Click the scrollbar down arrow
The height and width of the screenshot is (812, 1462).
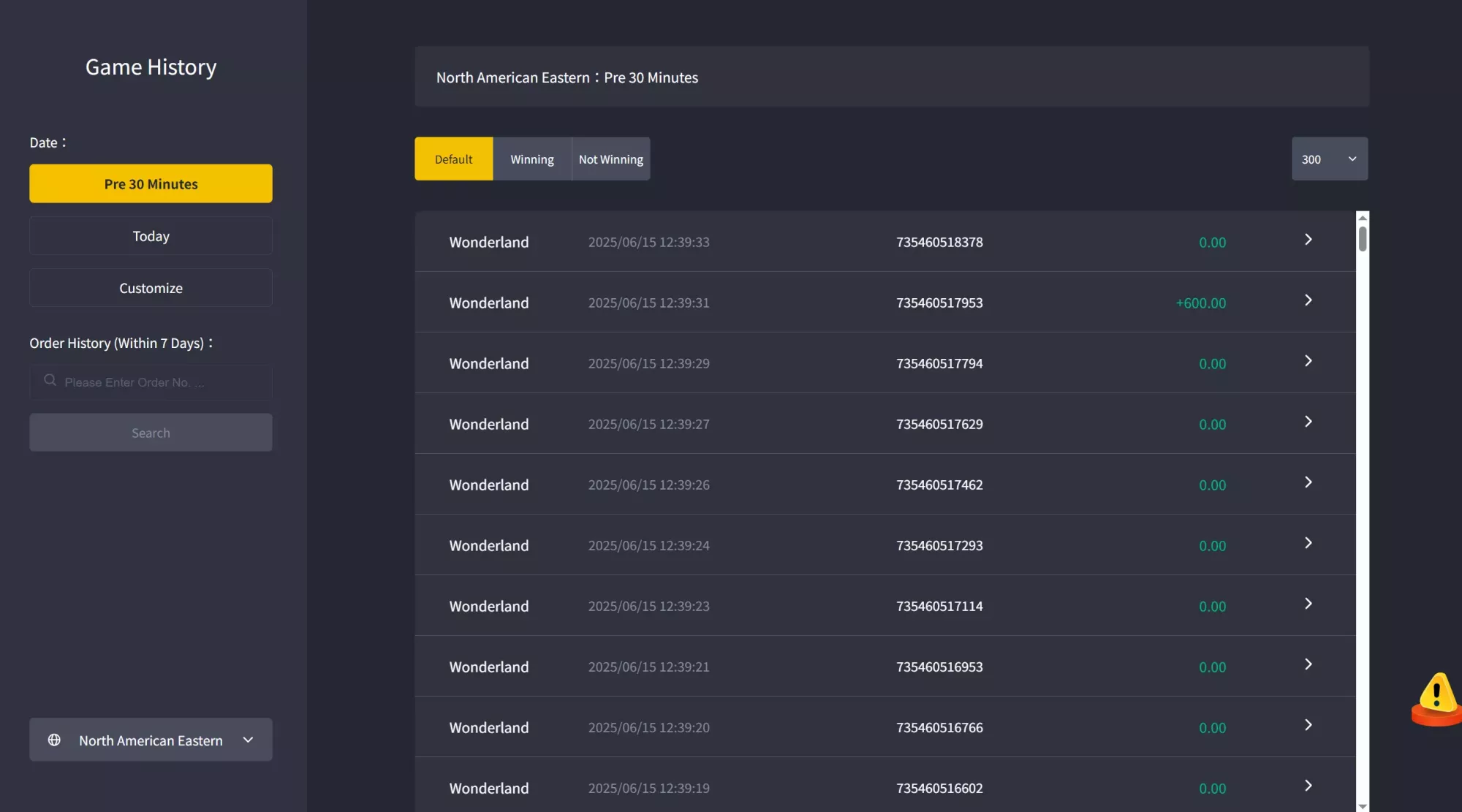pos(1363,806)
